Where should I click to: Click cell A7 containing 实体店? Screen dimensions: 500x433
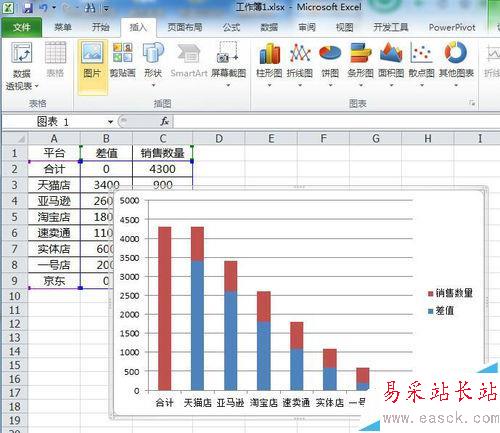[x=54, y=249]
